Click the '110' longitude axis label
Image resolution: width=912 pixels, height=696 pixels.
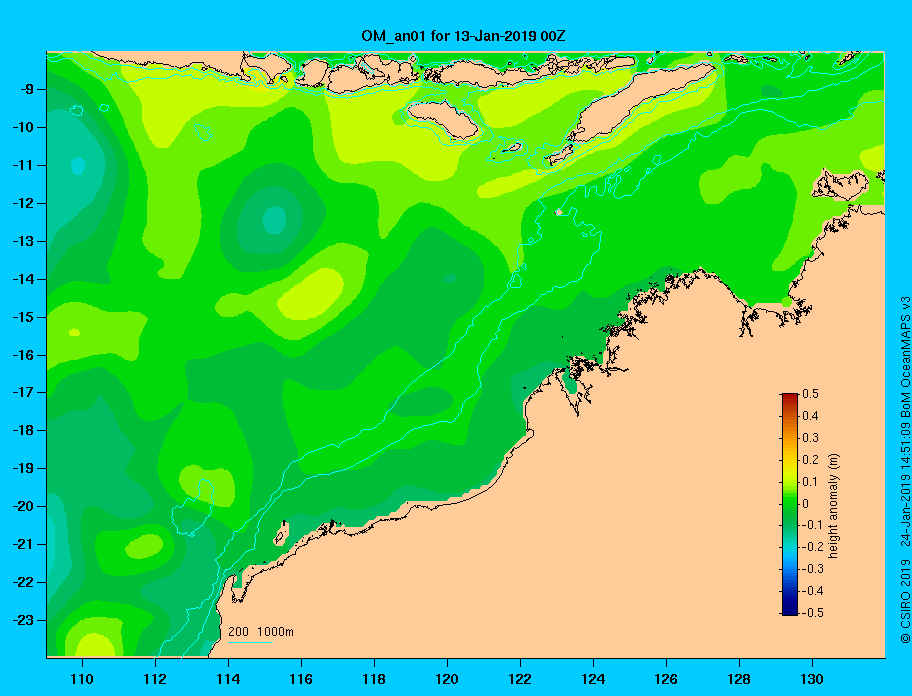(x=82, y=679)
